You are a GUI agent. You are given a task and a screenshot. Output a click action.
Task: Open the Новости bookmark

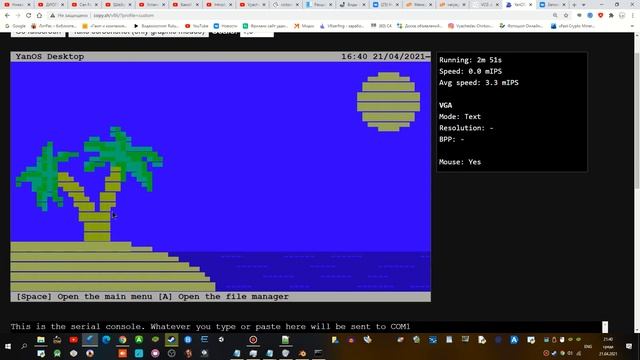pos(225,26)
